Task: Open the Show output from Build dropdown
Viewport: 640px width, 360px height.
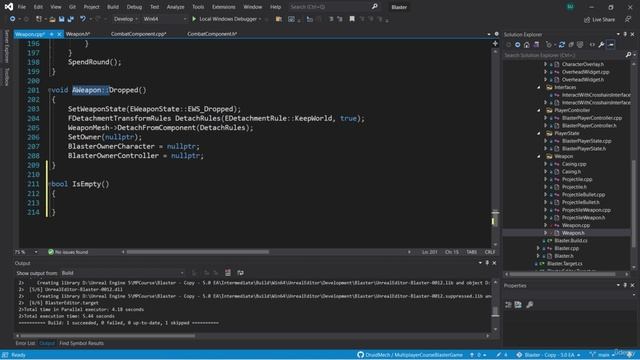Action: point(122,273)
